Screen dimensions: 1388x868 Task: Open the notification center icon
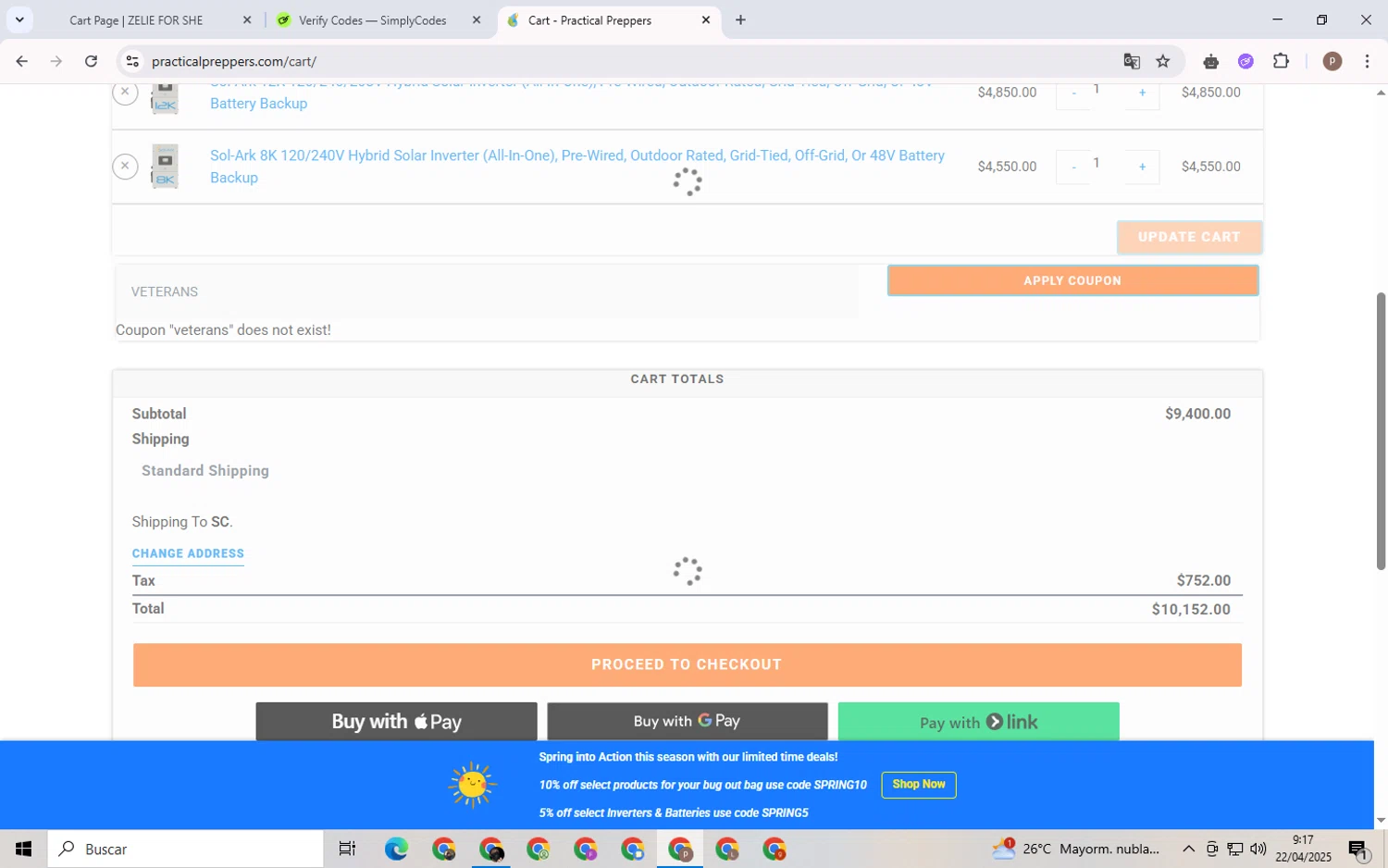pos(1357,849)
